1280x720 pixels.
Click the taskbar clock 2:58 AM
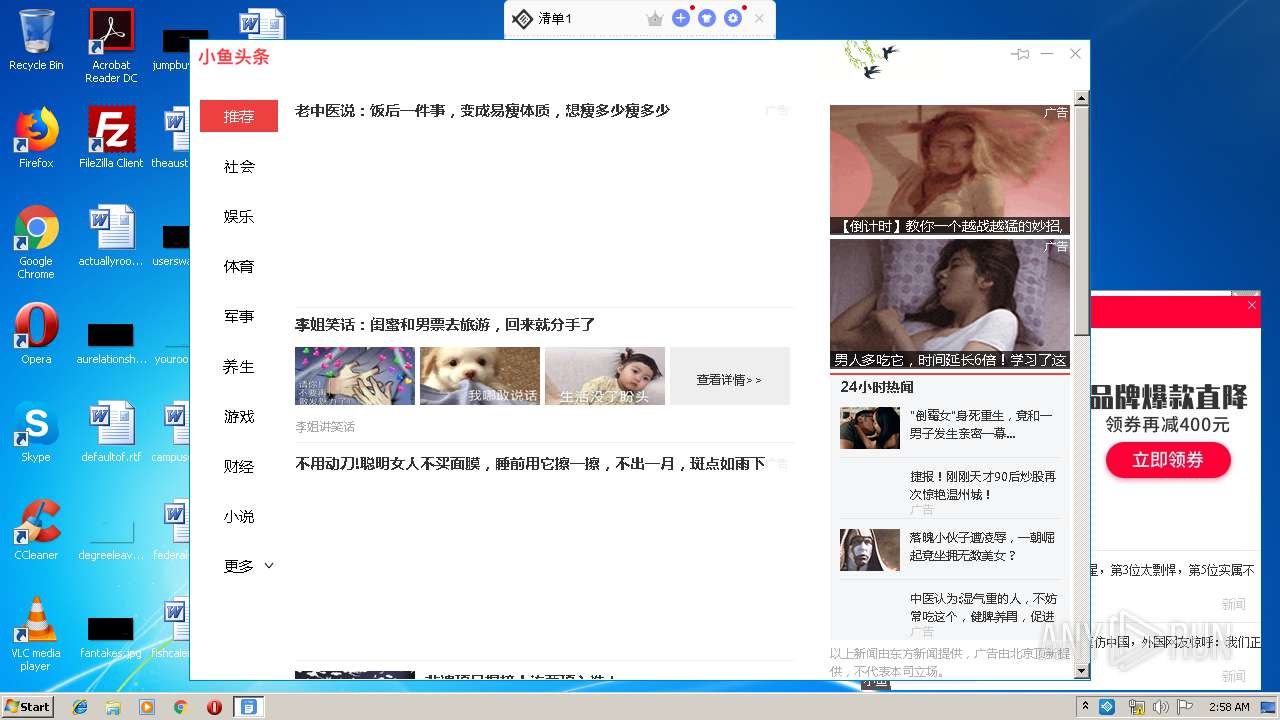pyautogui.click(x=1229, y=707)
